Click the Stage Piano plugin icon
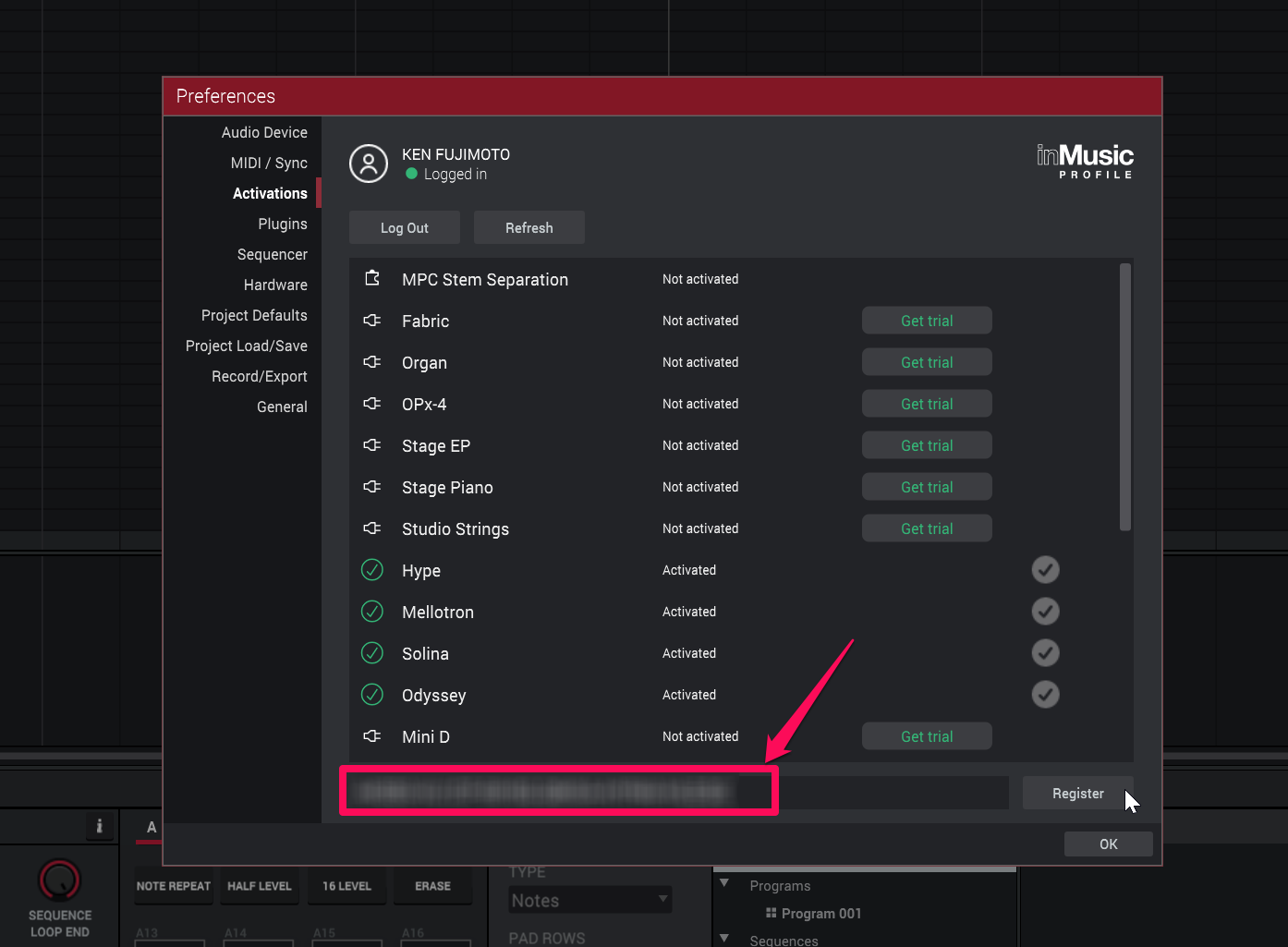 (372, 487)
